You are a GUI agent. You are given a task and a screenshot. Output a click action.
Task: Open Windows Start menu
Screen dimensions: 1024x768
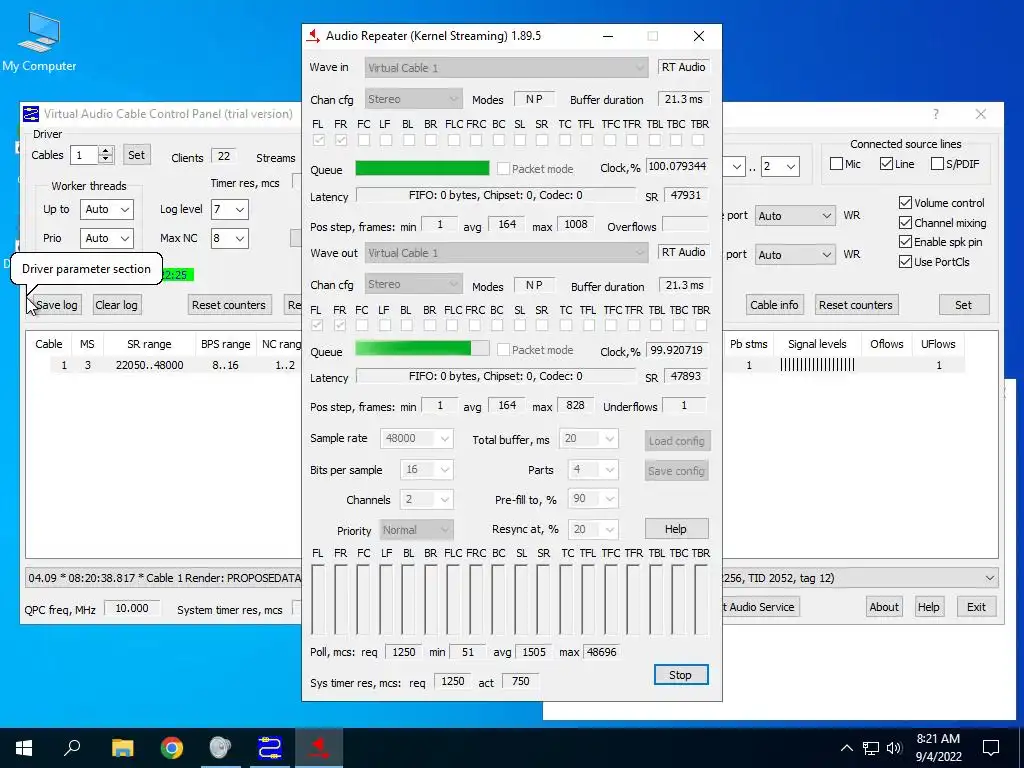coord(24,747)
